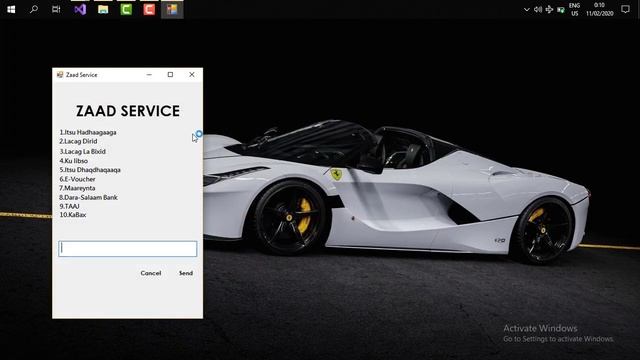Switch the ENG US input language
The width and height of the screenshot is (640, 360).
(x=575, y=9)
